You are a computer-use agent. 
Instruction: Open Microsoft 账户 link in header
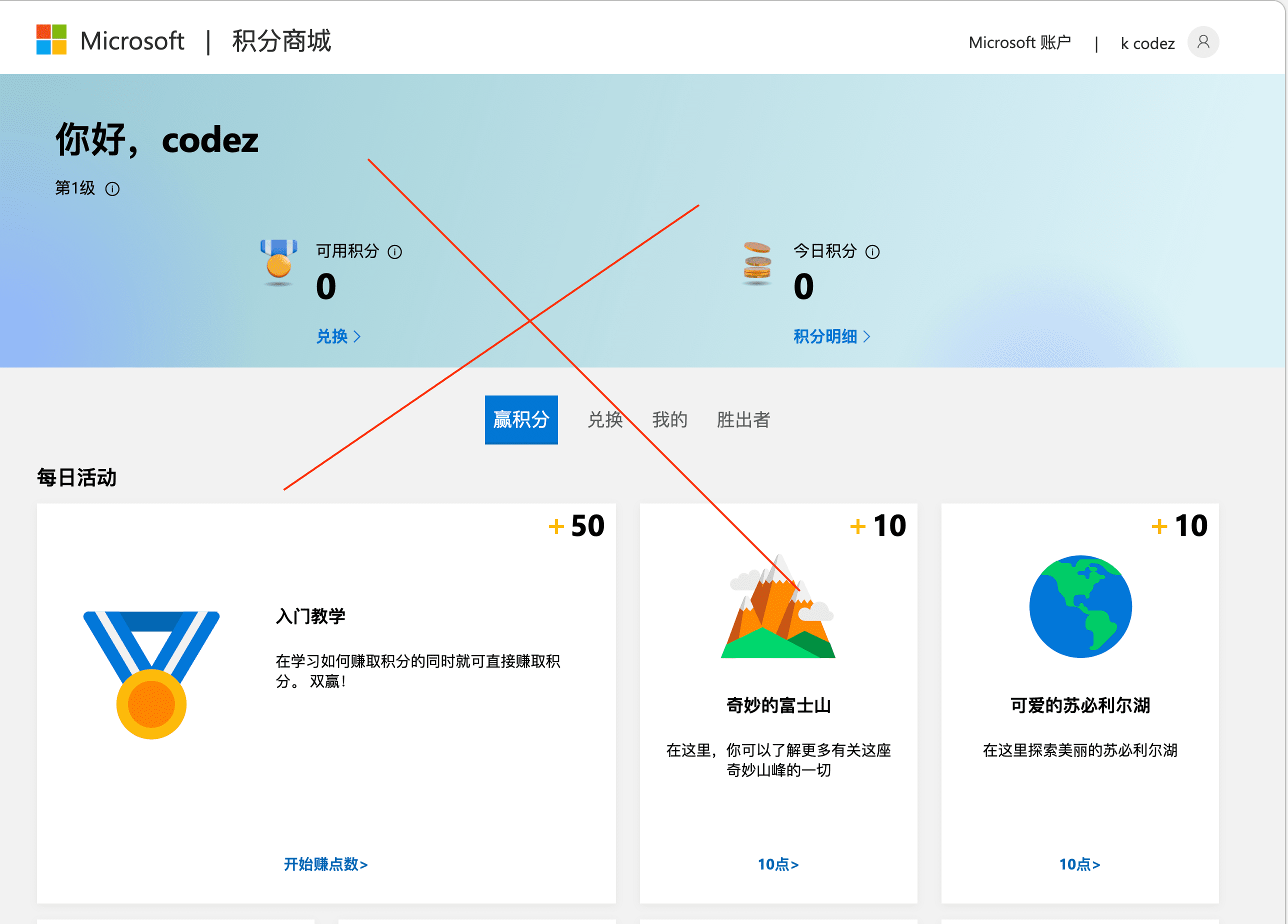tap(1019, 42)
